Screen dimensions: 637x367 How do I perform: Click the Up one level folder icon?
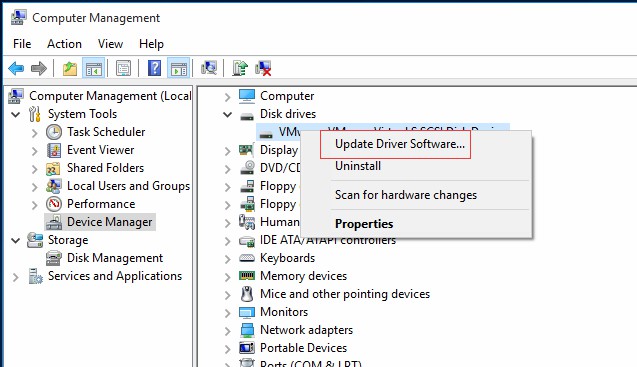(x=70, y=68)
